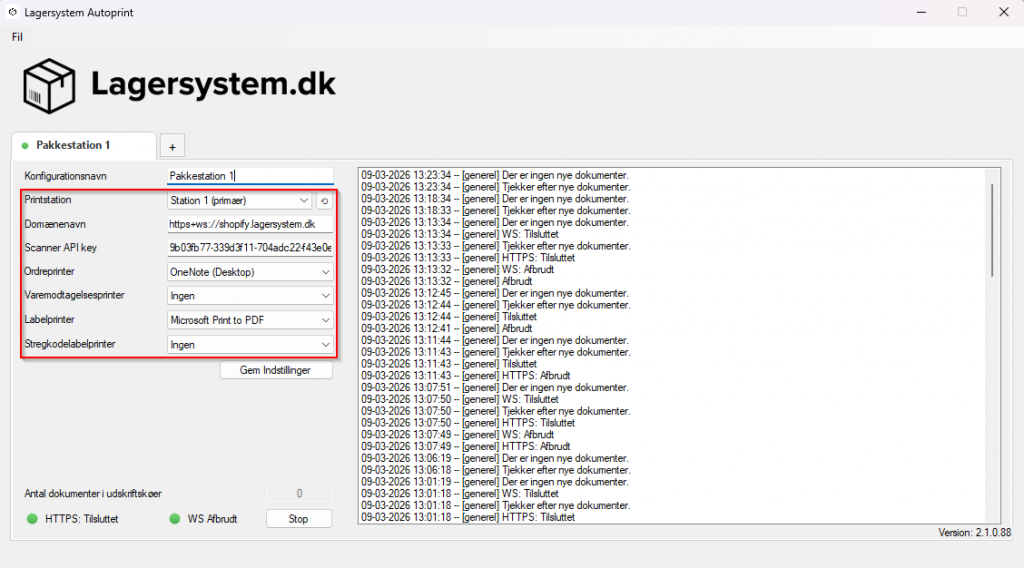Open the Varemodtagelsesprinter dropdown
The image size is (1024, 568).
pos(250,296)
